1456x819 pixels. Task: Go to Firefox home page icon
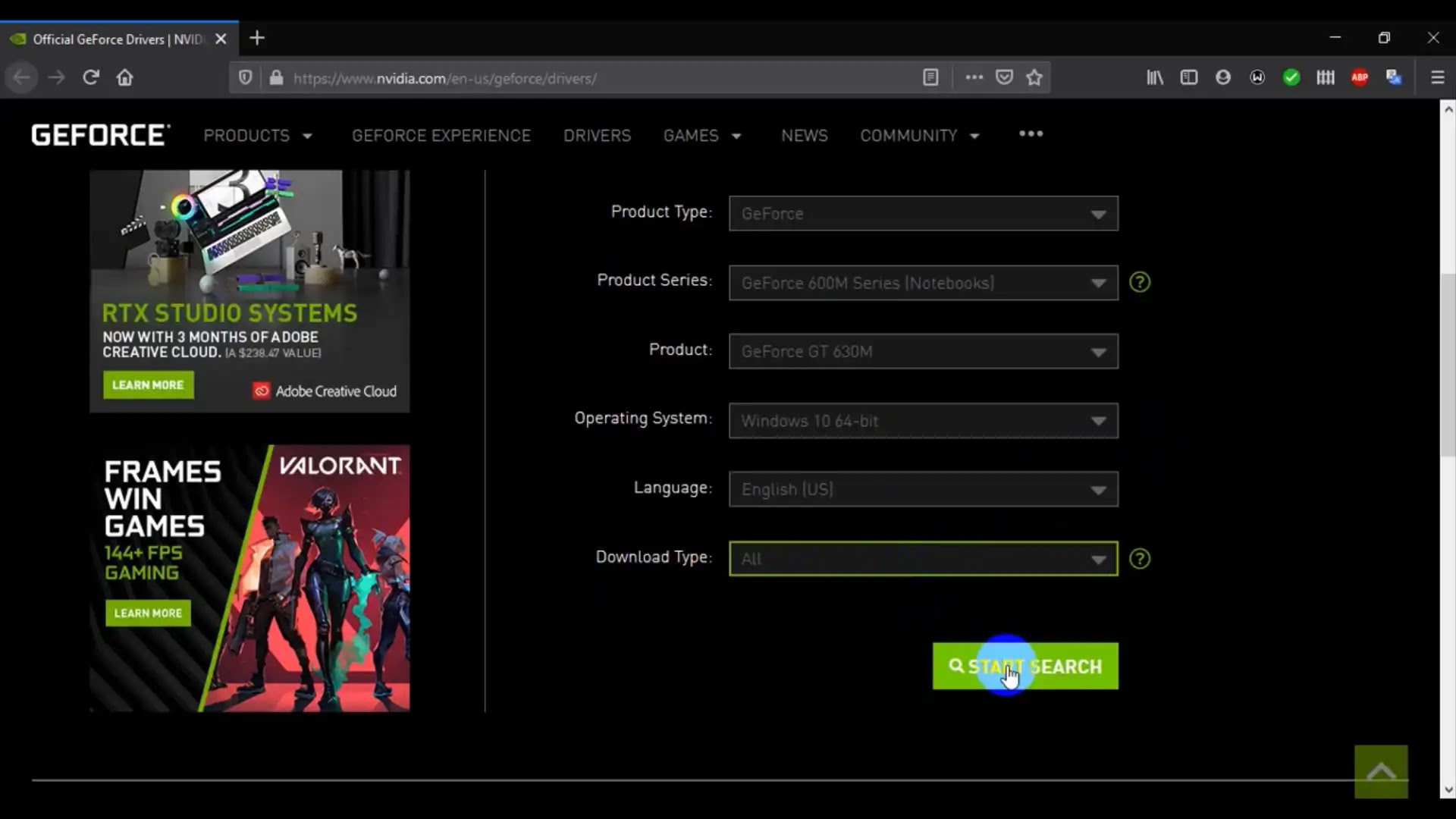click(x=125, y=77)
